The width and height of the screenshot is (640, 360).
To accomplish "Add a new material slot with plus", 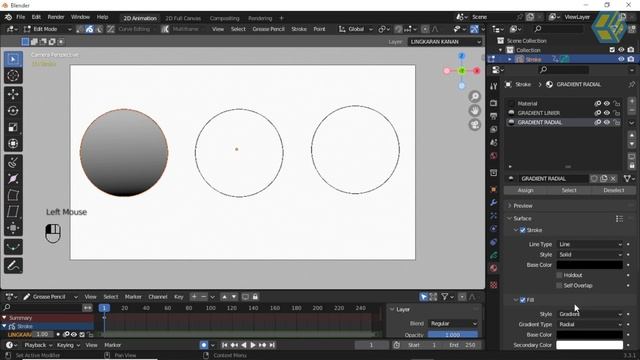I will 632,101.
